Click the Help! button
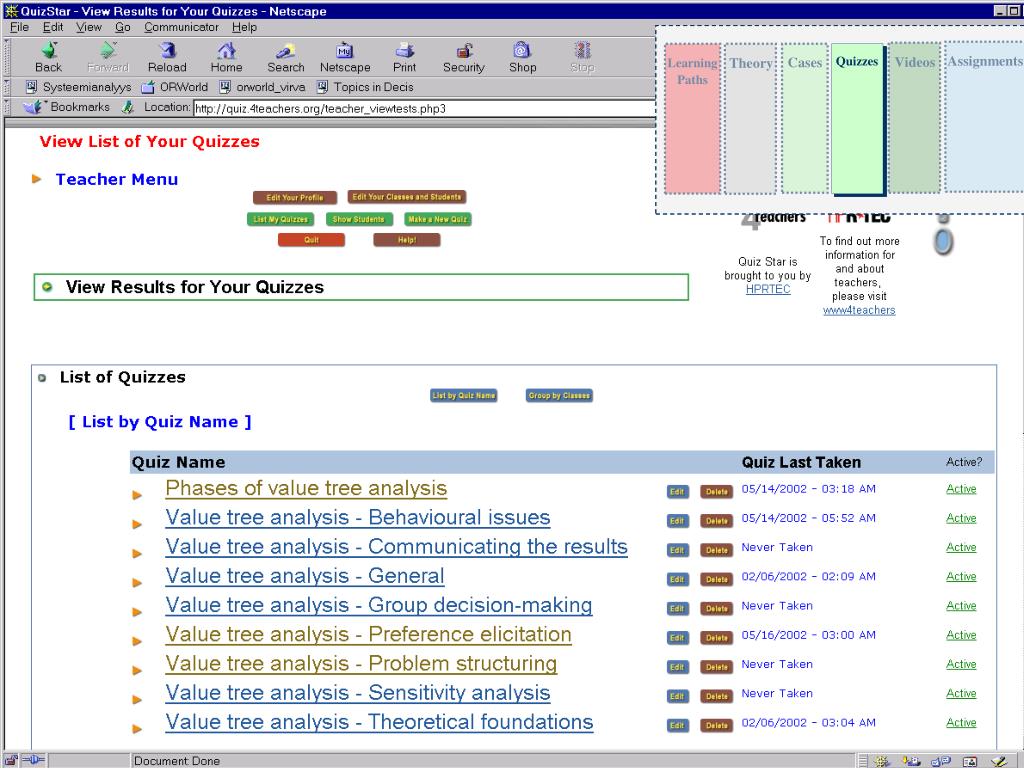The image size is (1024, 768). 407,240
